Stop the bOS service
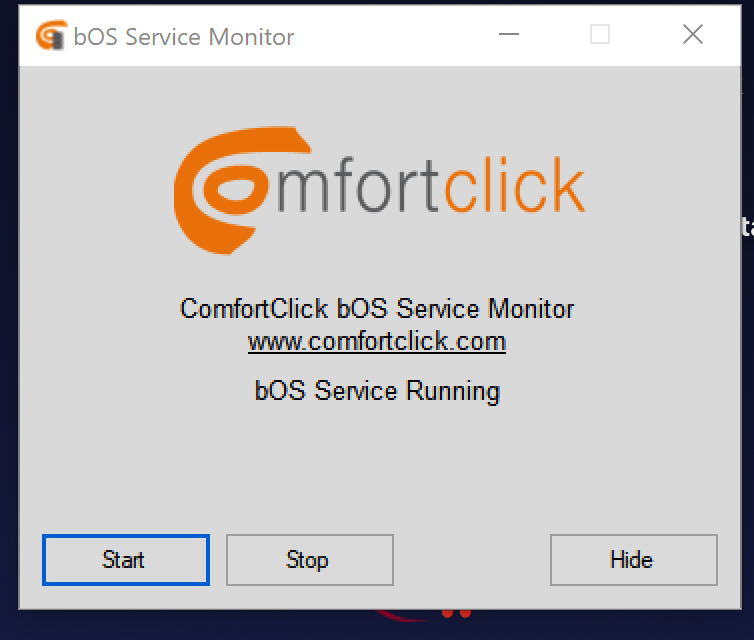Viewport: 754px width, 640px height. coord(309,560)
